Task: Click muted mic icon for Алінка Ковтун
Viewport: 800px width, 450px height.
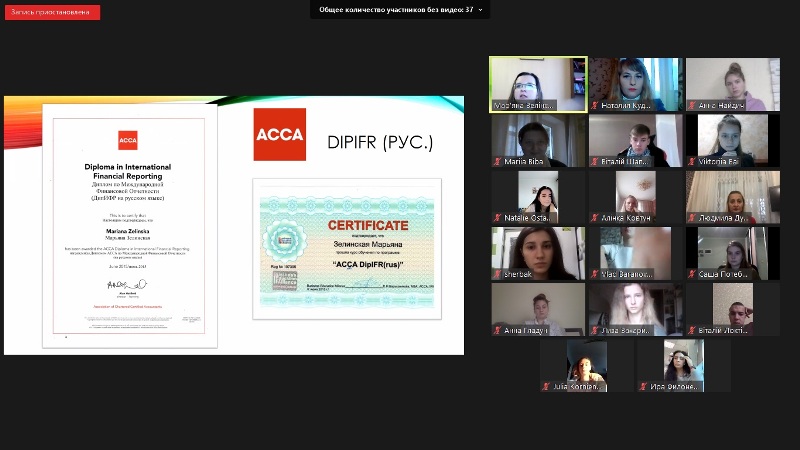Action: (594, 218)
